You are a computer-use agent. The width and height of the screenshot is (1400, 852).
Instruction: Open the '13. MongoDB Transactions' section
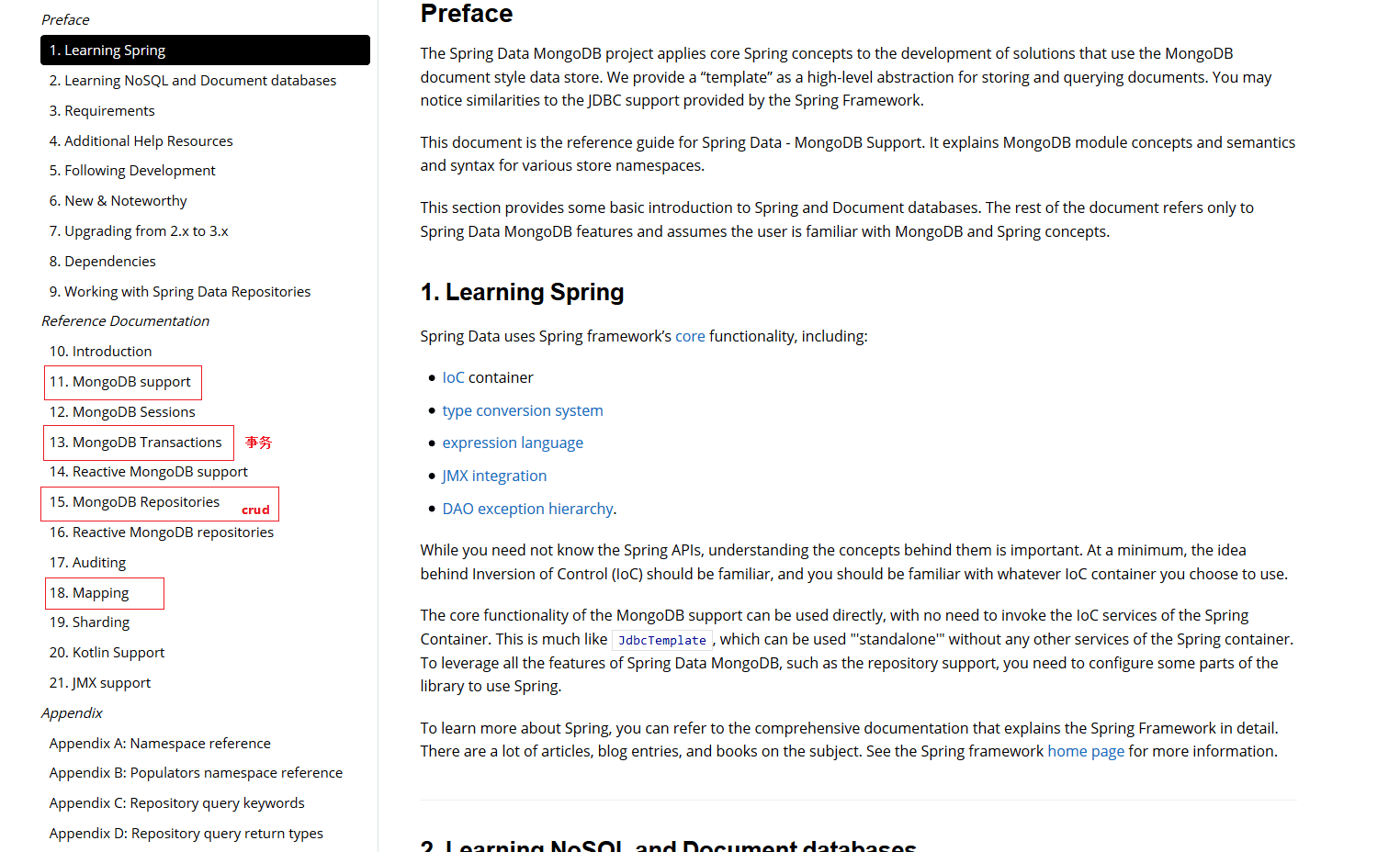coord(138,442)
